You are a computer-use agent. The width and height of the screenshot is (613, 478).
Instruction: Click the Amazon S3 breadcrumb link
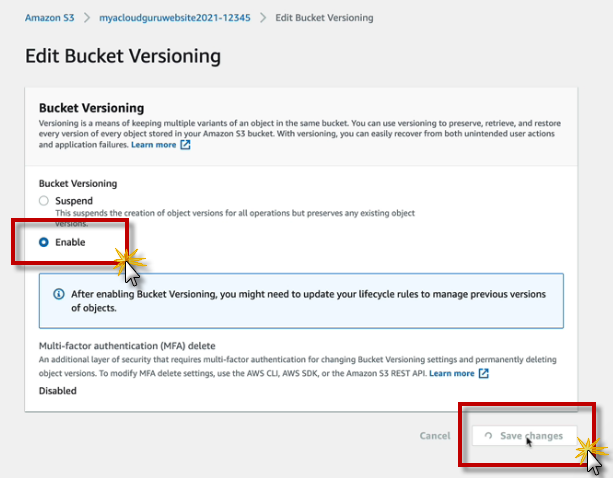coord(48,18)
